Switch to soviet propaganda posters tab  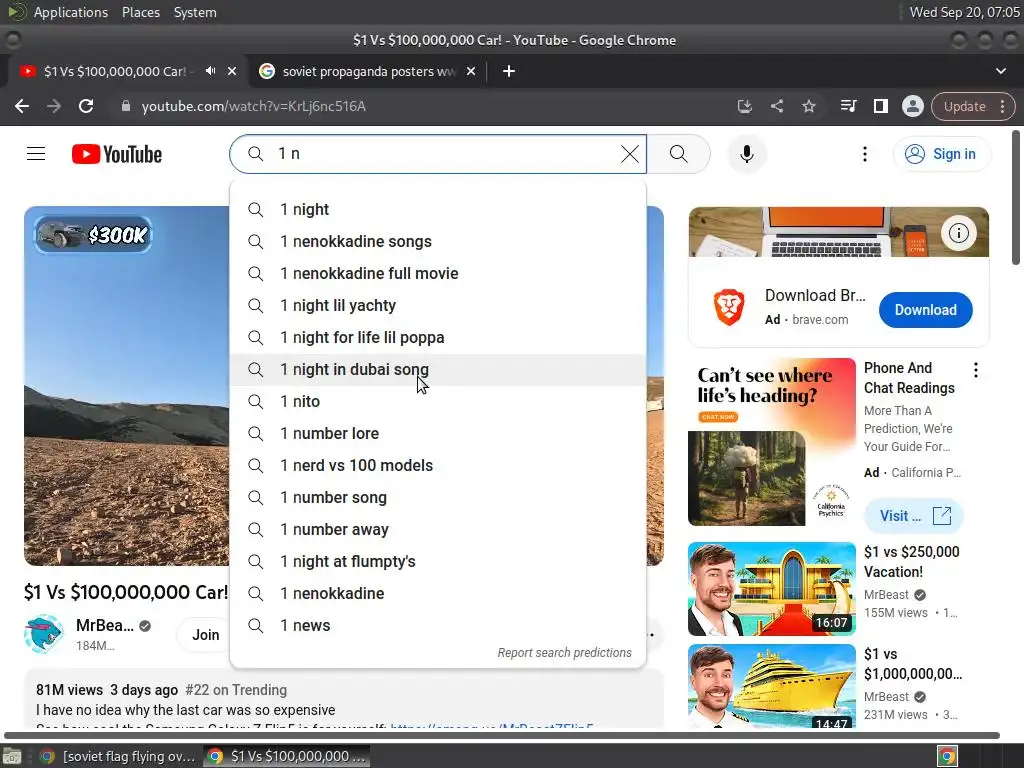point(368,71)
